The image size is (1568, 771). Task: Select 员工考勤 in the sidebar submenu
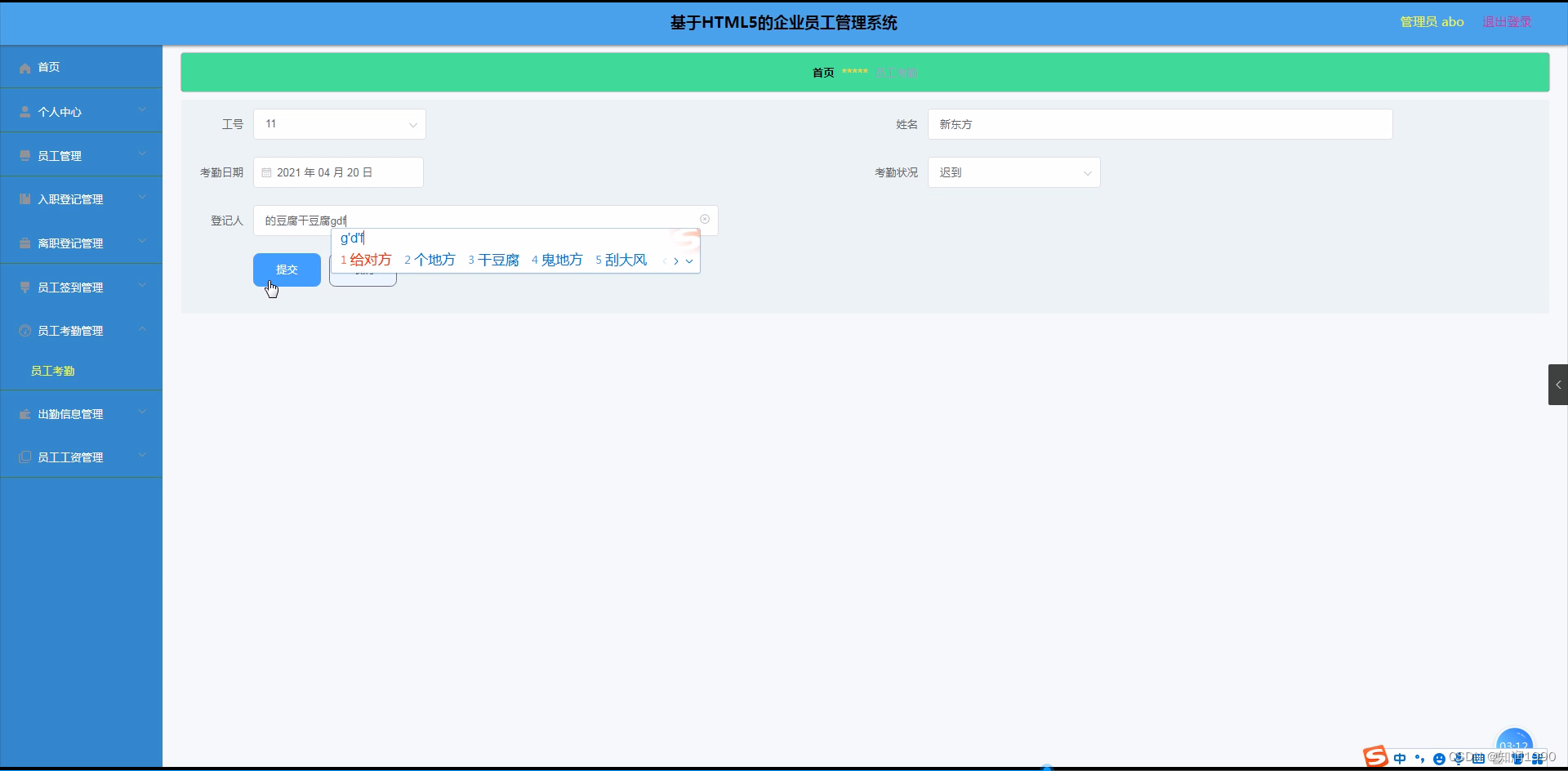(x=52, y=370)
